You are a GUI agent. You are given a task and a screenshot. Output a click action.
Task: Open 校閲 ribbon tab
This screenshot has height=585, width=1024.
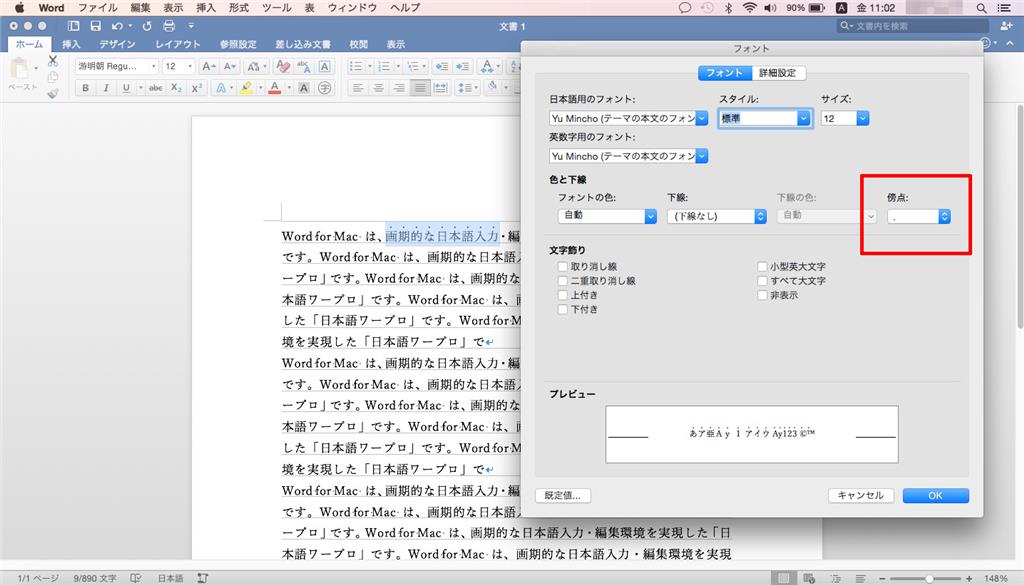(359, 44)
